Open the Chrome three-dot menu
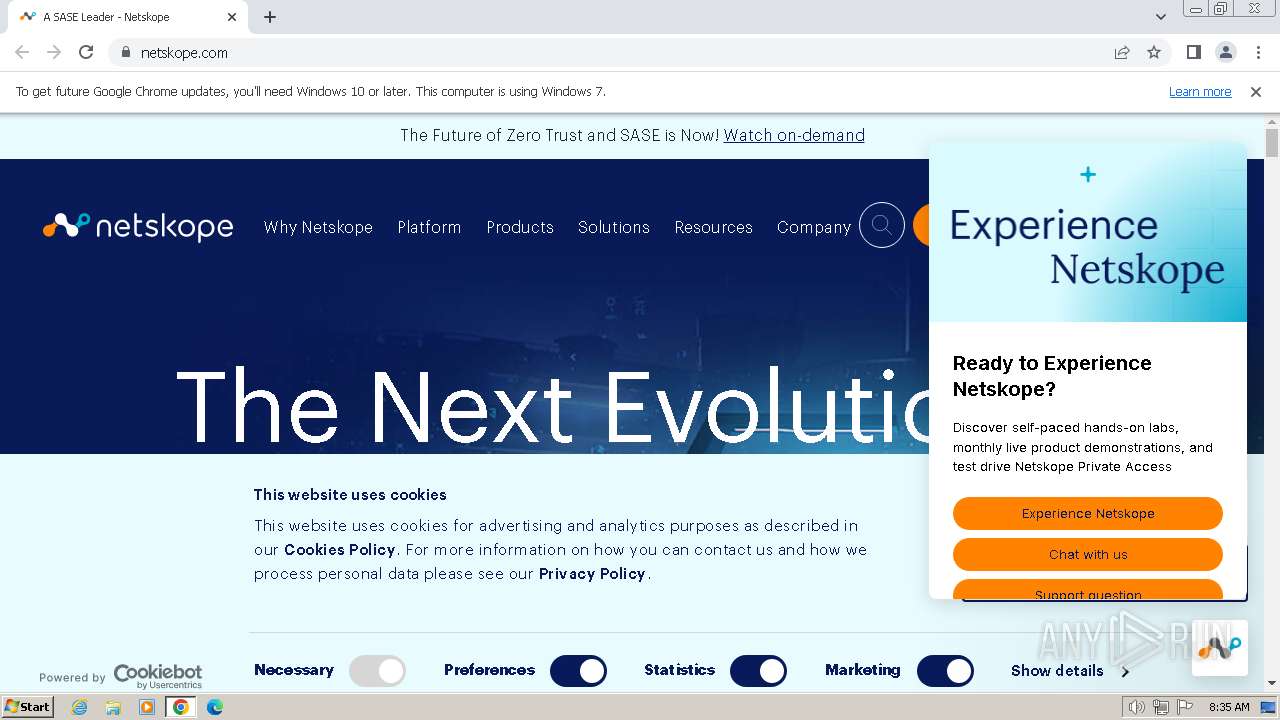Viewport: 1280px width, 720px height. tap(1258, 52)
